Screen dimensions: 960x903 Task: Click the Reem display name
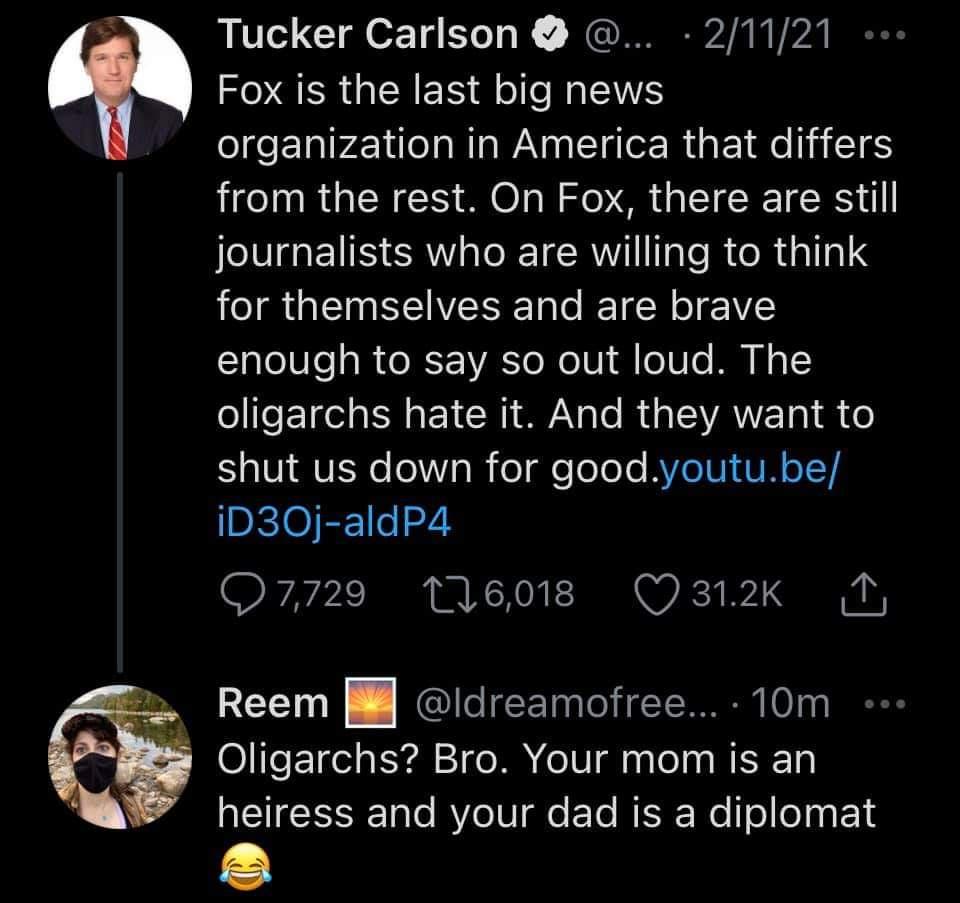(x=272, y=703)
